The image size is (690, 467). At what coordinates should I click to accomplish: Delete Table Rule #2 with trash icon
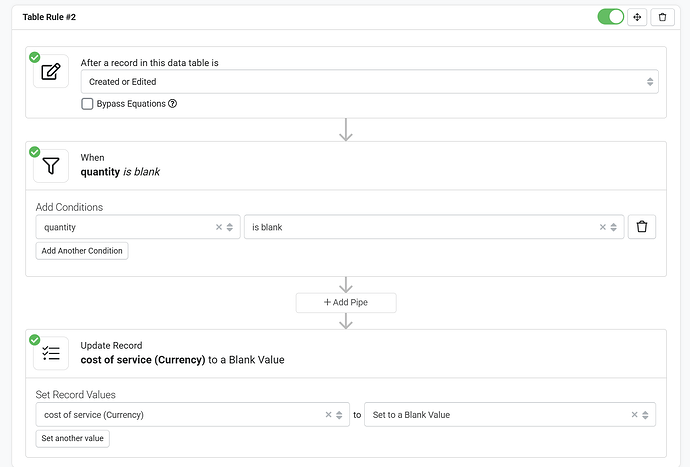(662, 17)
